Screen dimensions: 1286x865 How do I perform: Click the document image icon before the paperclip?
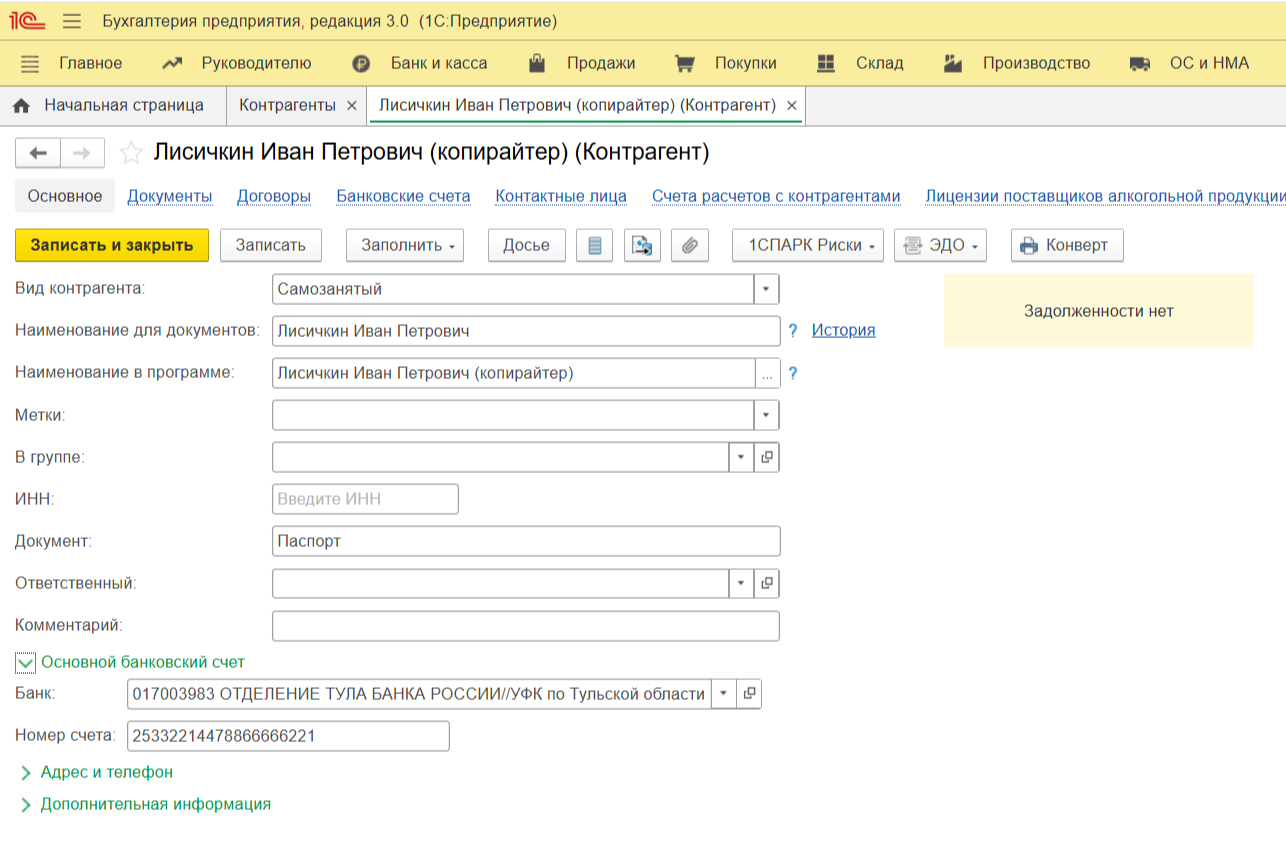point(642,246)
